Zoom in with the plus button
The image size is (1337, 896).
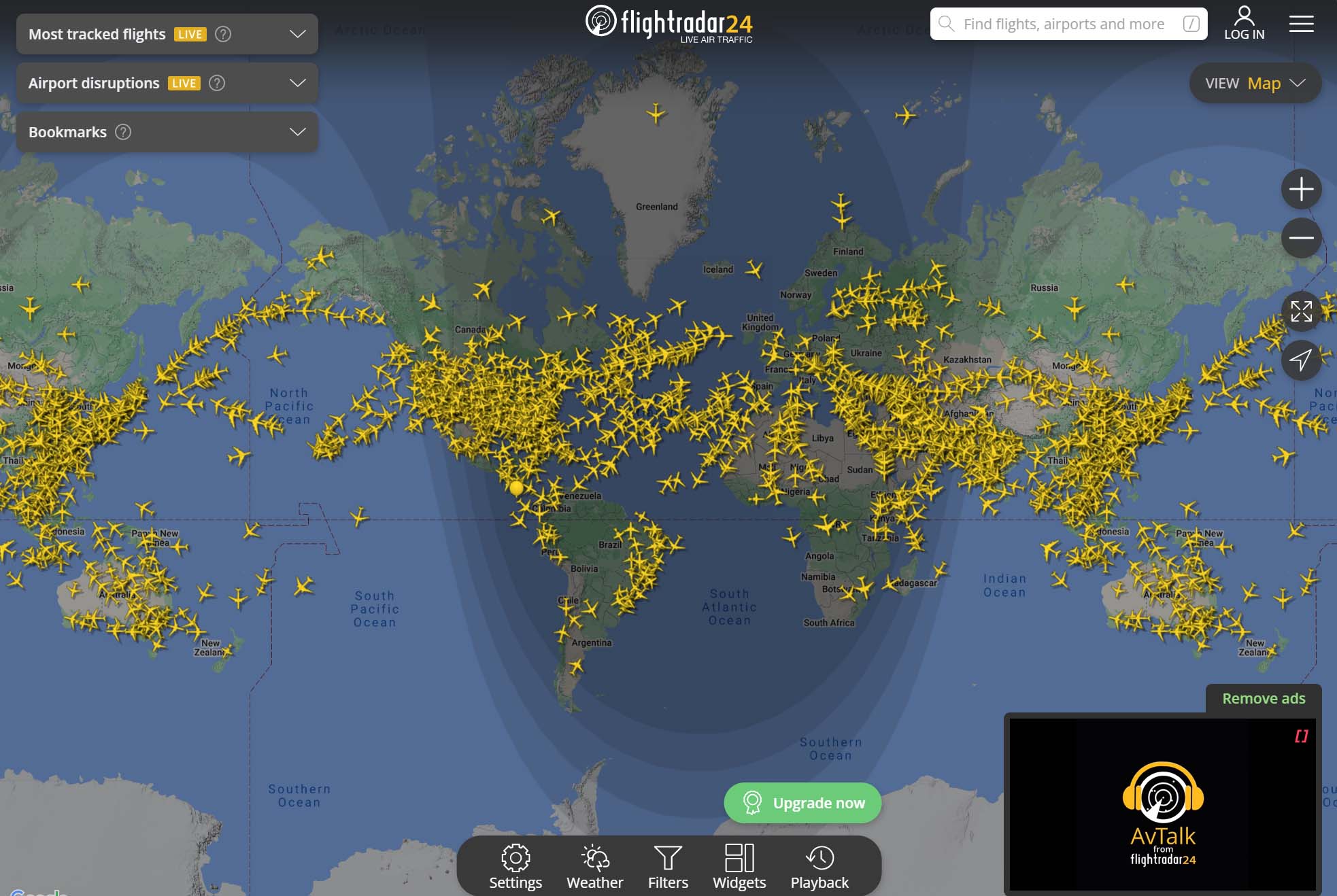(x=1301, y=189)
